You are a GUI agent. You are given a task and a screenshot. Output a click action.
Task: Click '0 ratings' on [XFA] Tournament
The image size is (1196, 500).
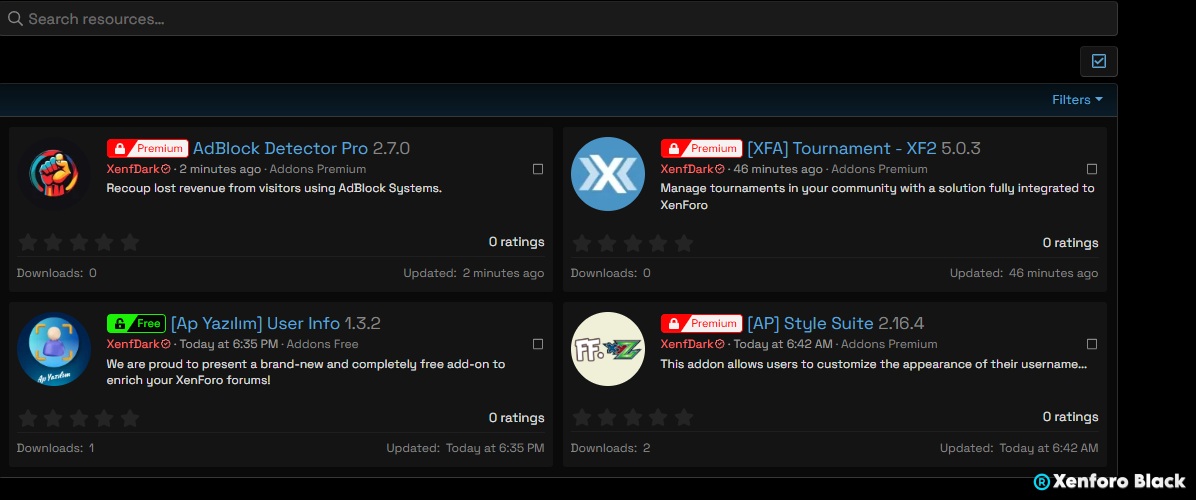(1071, 242)
